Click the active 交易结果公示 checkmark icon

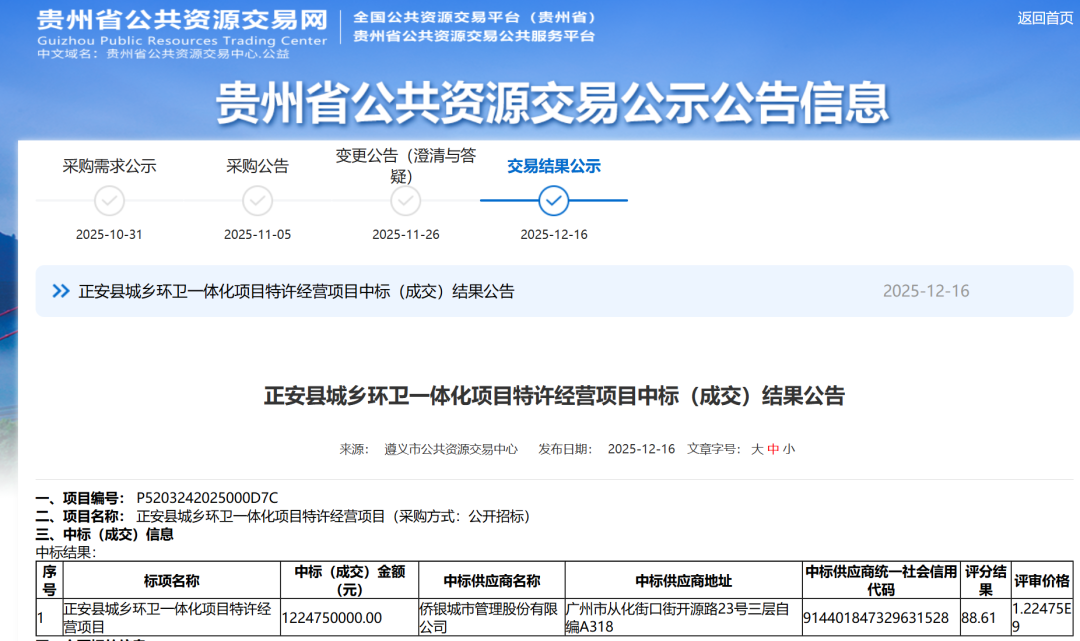554,201
